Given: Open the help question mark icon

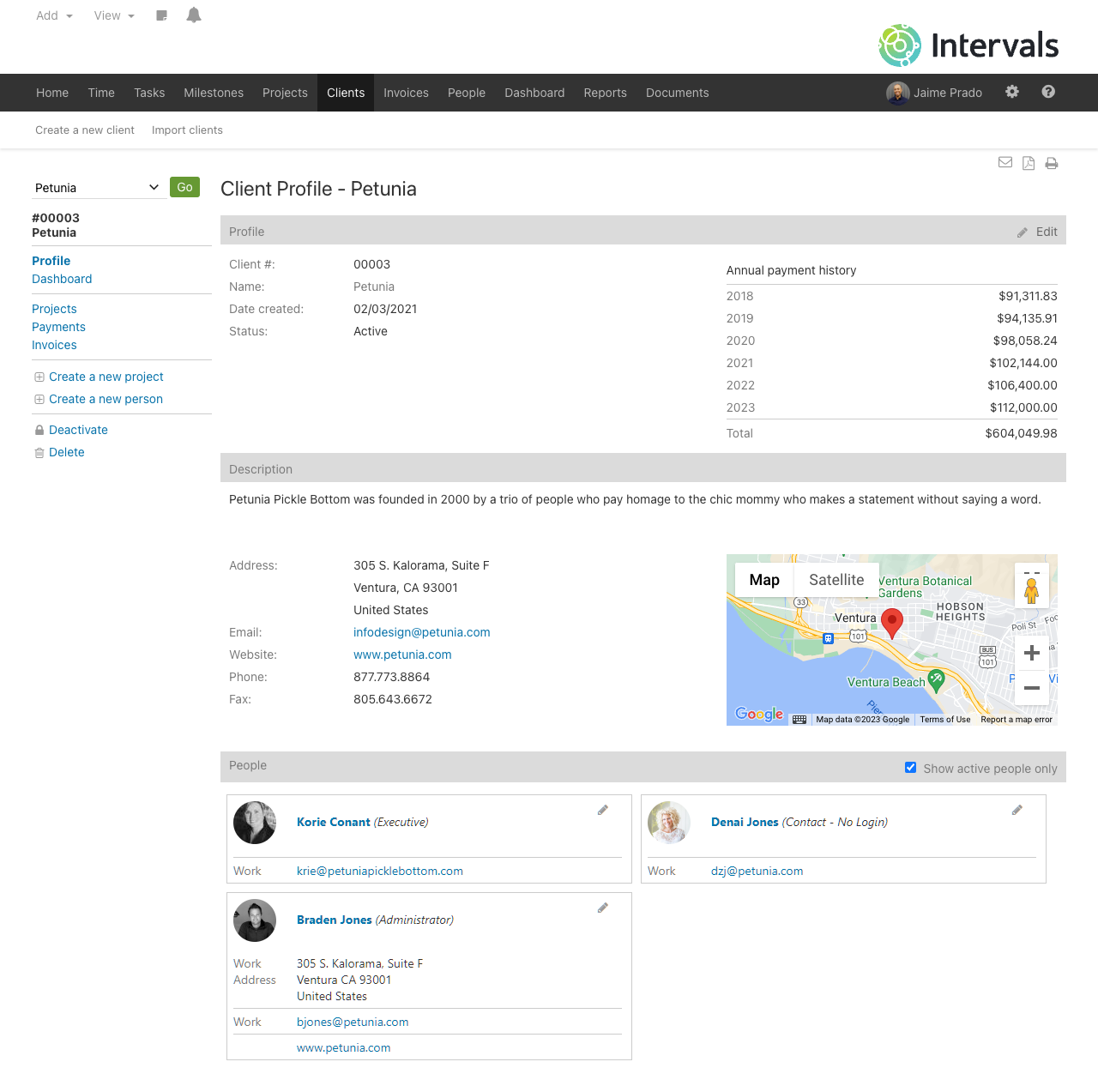Looking at the screenshot, I should (1048, 92).
